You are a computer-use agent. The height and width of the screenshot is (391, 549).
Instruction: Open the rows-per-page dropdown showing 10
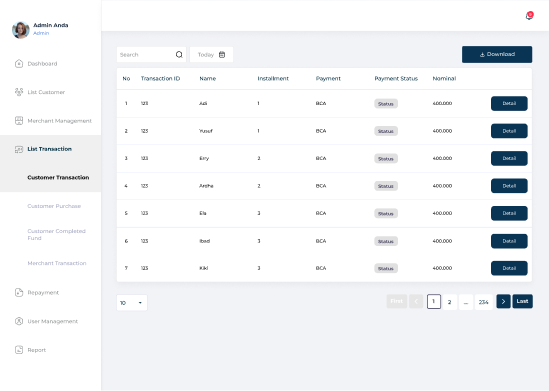132,302
